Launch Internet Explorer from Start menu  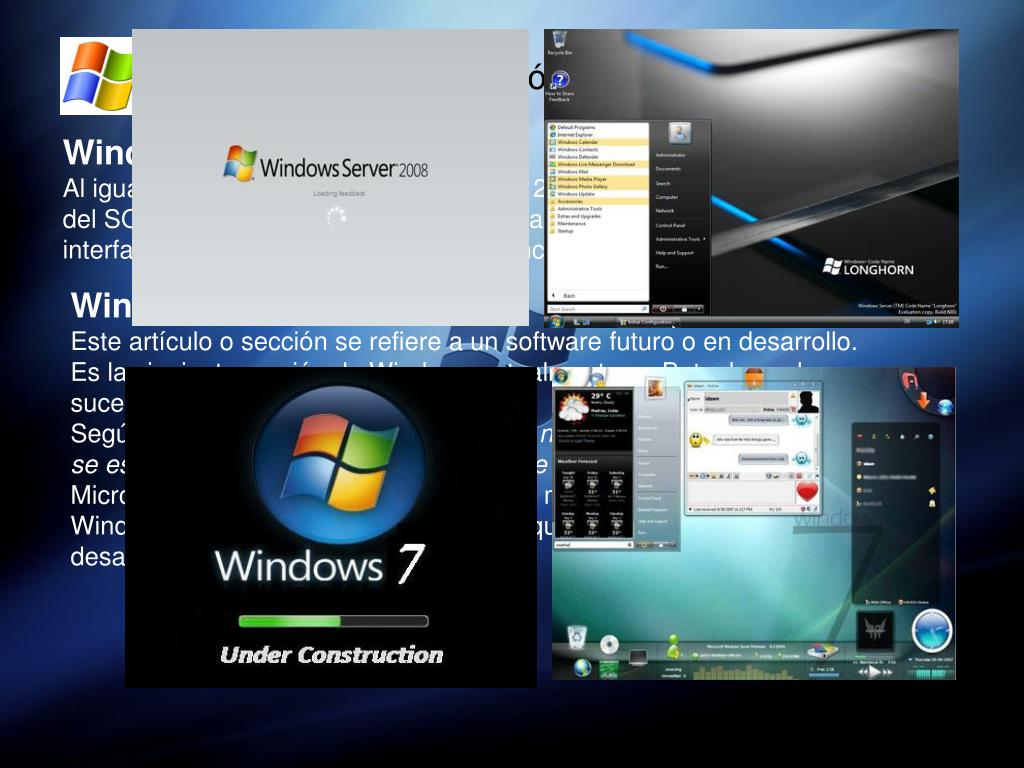pyautogui.click(x=599, y=135)
